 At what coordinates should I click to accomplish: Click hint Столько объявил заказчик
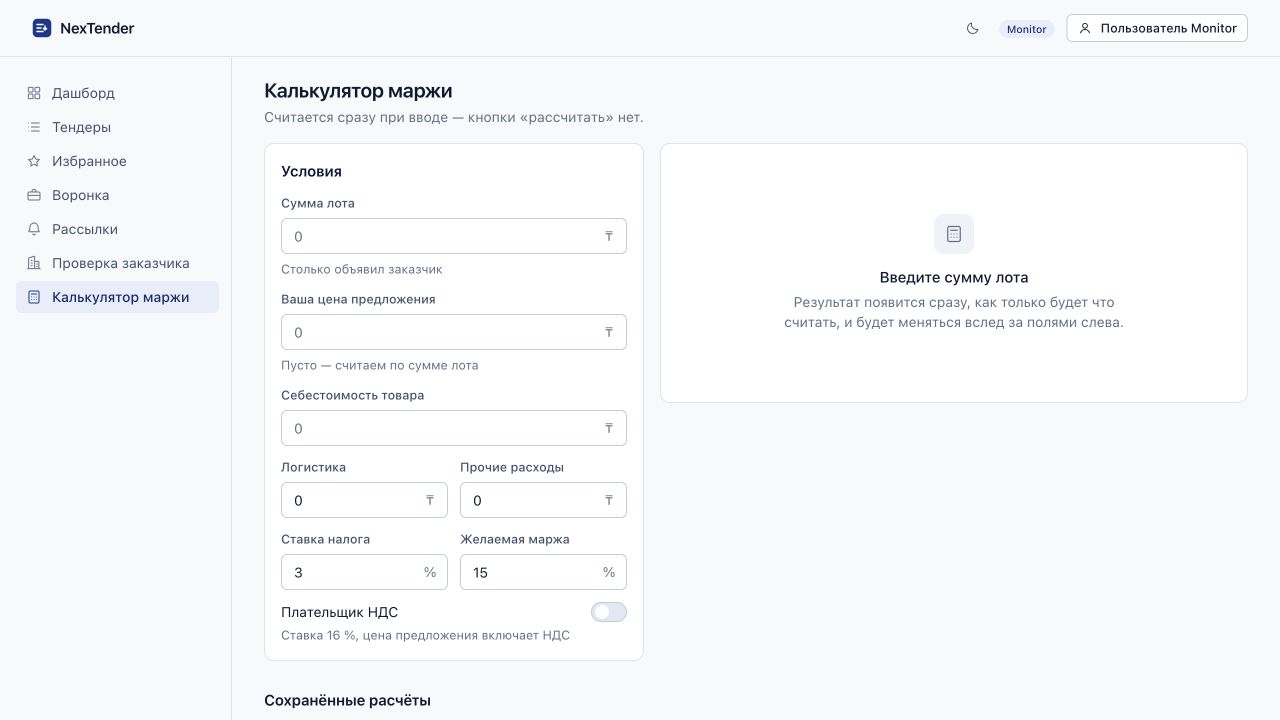[x=362, y=269]
